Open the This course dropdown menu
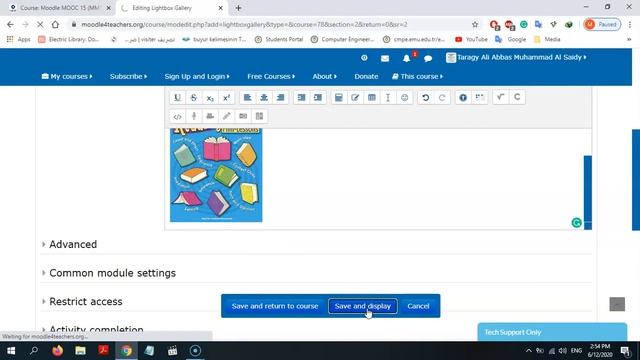 418,76
